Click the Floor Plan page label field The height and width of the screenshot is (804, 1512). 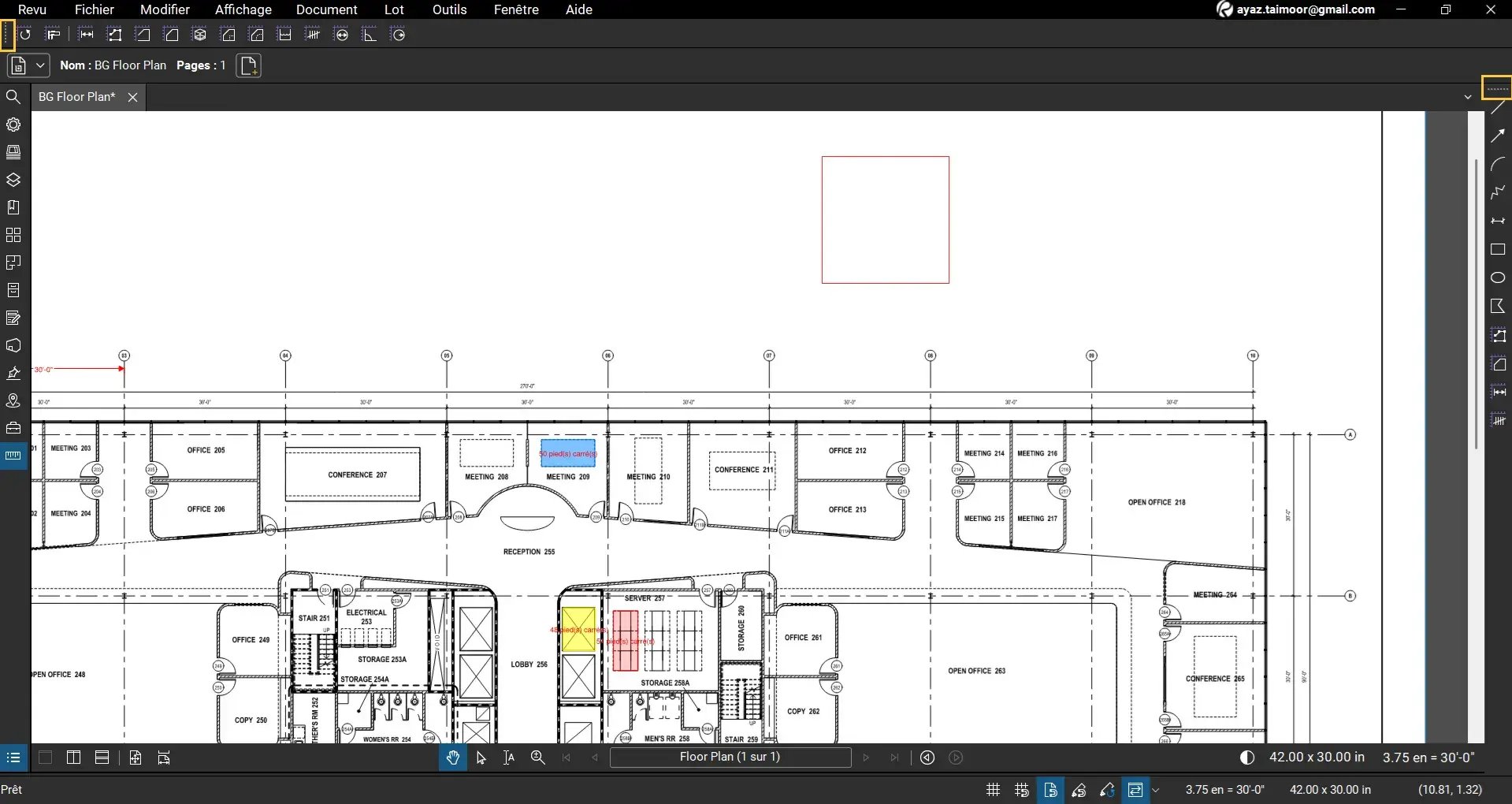coord(730,757)
